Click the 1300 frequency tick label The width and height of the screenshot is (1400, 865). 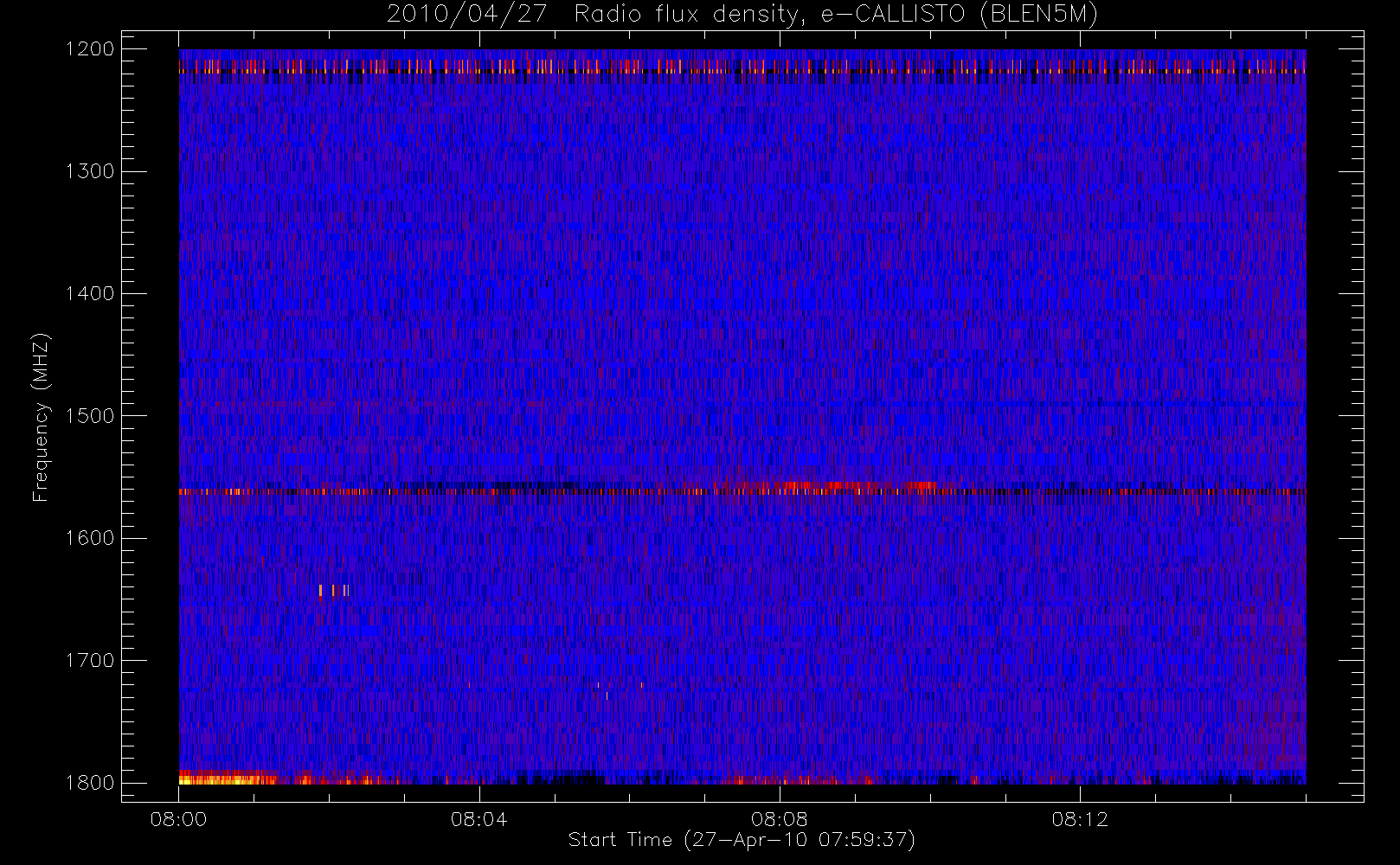90,171
